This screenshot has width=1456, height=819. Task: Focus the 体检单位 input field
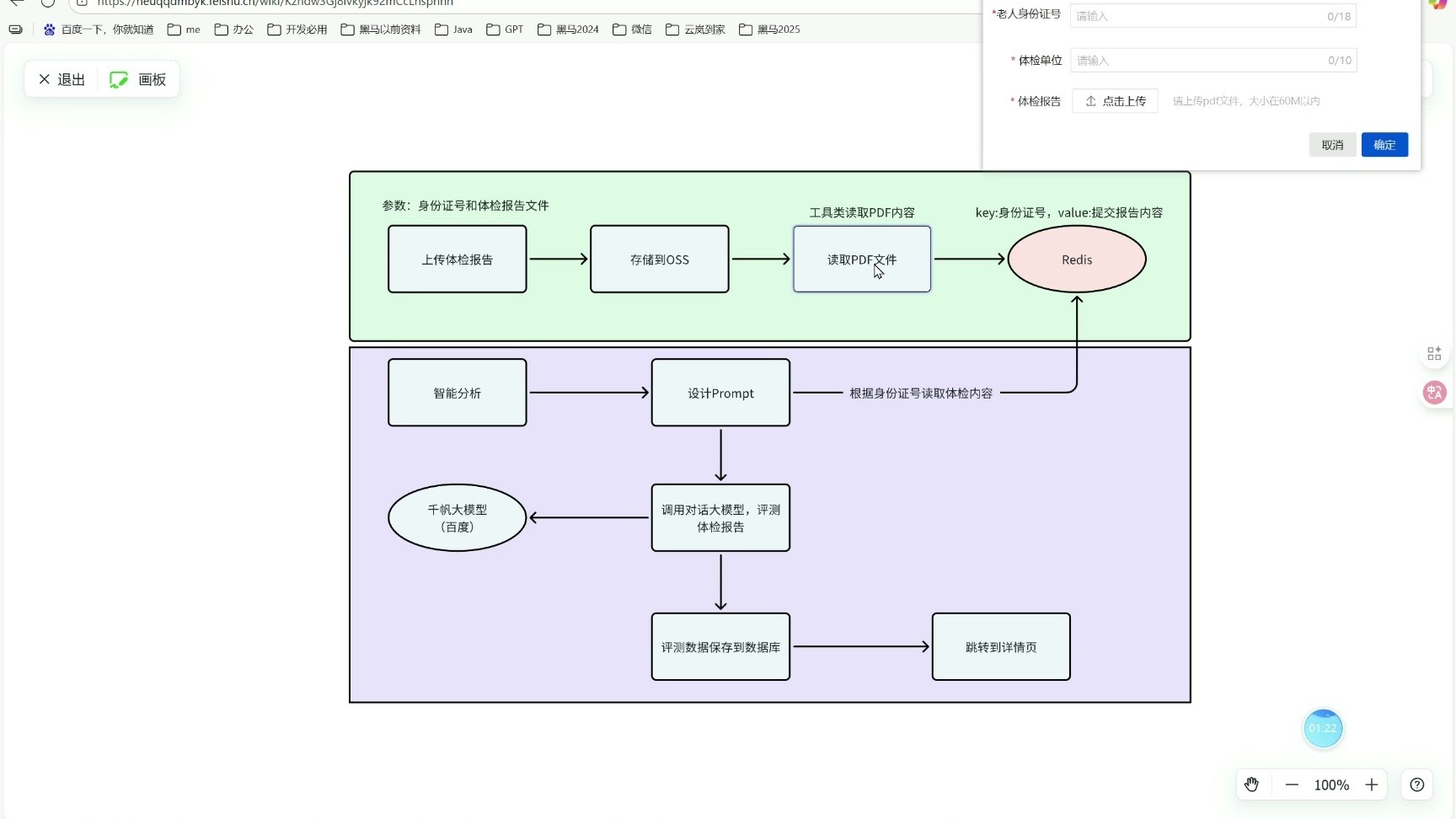1212,60
